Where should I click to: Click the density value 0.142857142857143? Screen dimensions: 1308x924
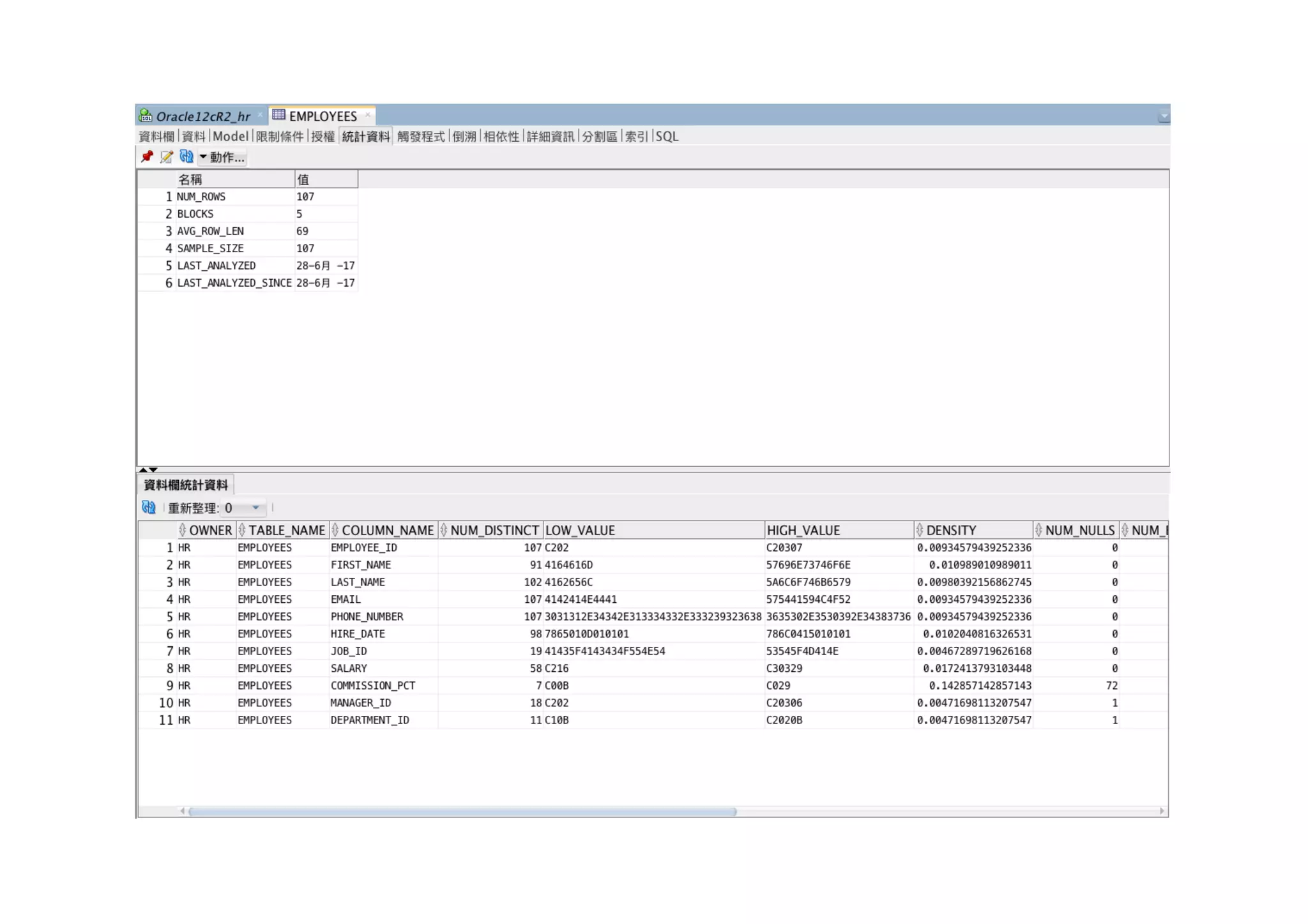[x=980, y=686]
